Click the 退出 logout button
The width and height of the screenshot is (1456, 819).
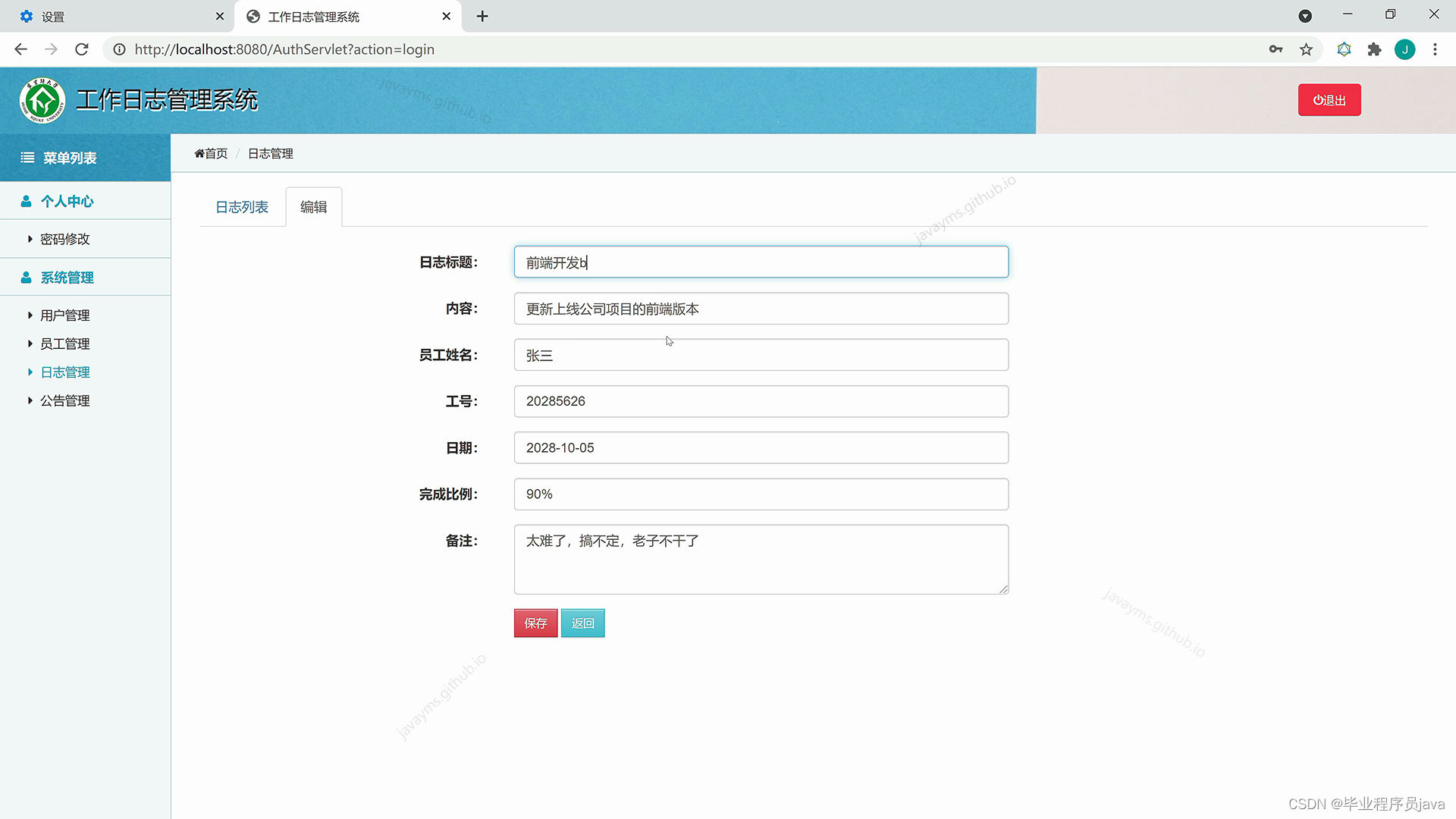1329,100
